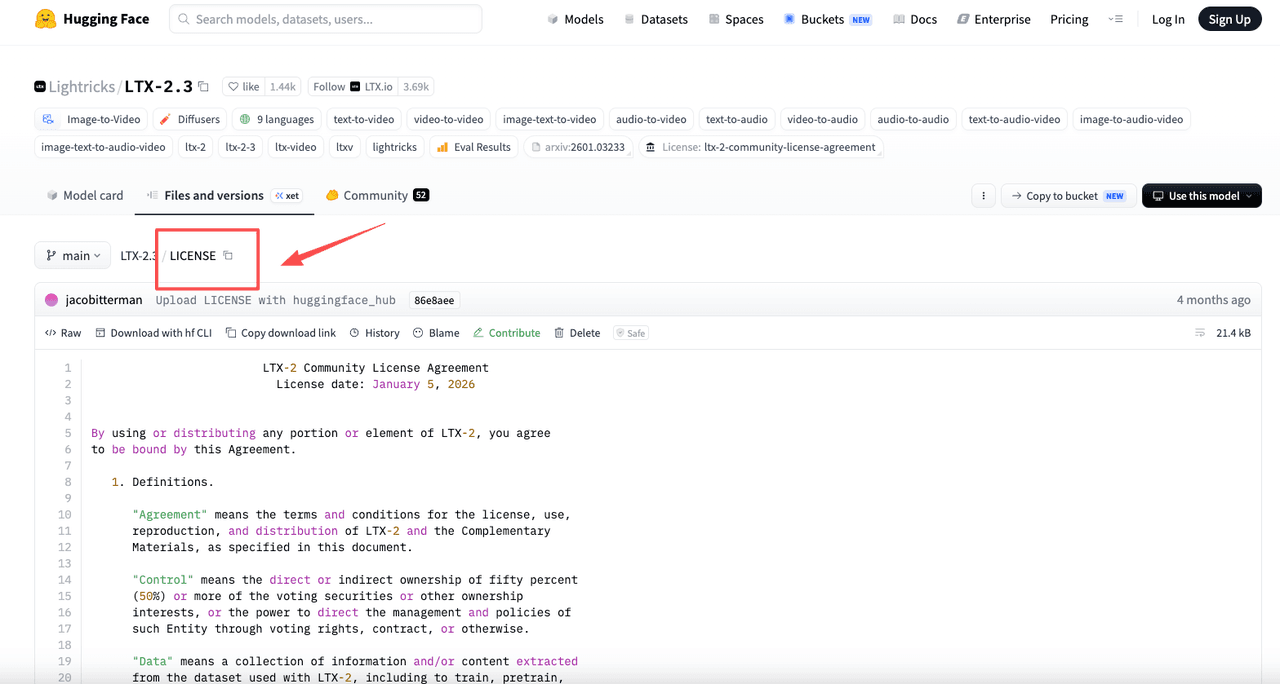Viewport: 1280px width, 684px height.
Task: Select the Diffusers tag
Action: pos(190,119)
